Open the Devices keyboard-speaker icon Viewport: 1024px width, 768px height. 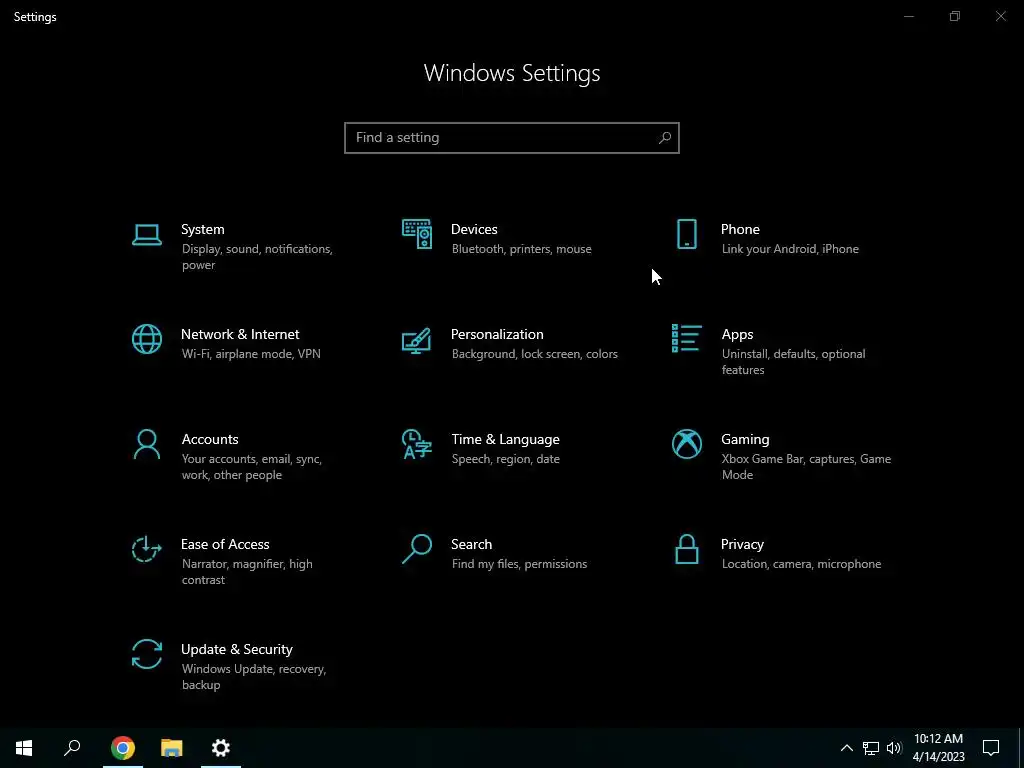point(417,234)
